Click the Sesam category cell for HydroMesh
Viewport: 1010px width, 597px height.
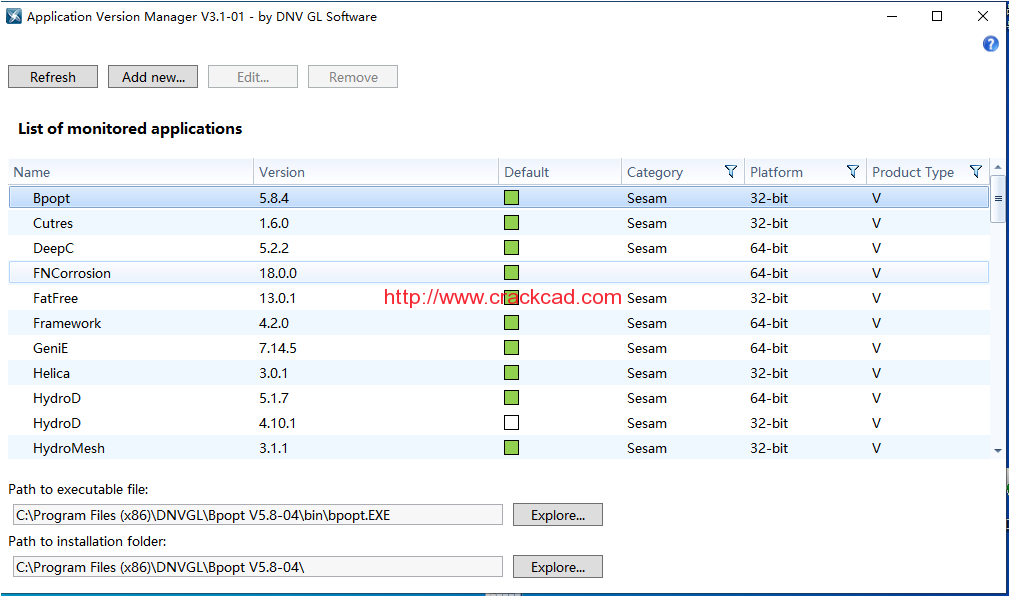coord(647,448)
